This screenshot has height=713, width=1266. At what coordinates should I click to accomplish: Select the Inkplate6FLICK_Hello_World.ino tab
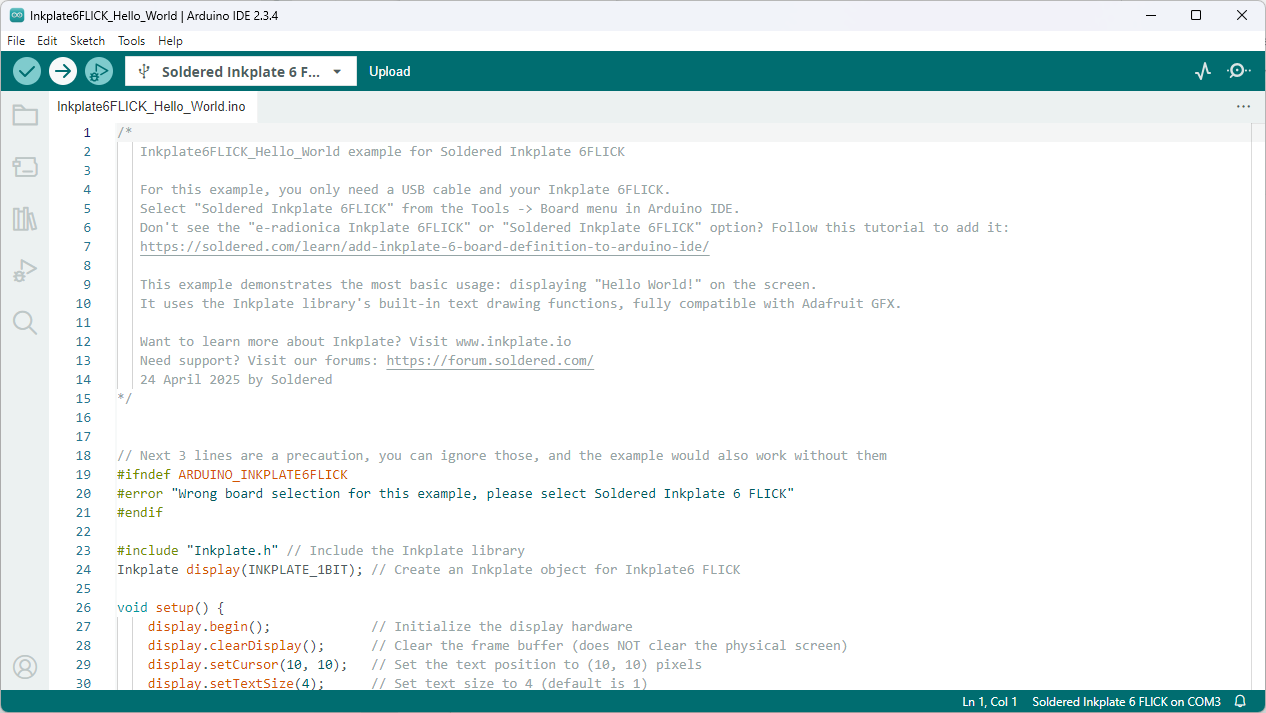pyautogui.click(x=151, y=106)
